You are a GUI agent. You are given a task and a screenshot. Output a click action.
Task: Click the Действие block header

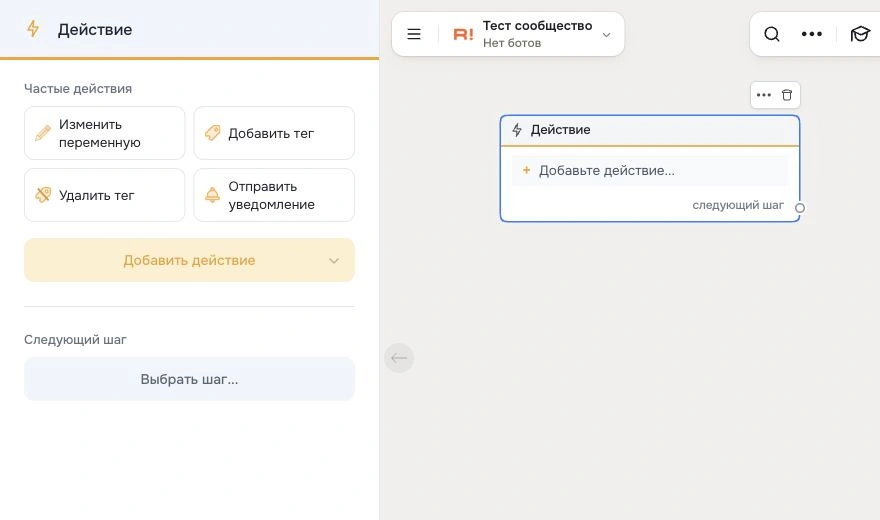[649, 130]
